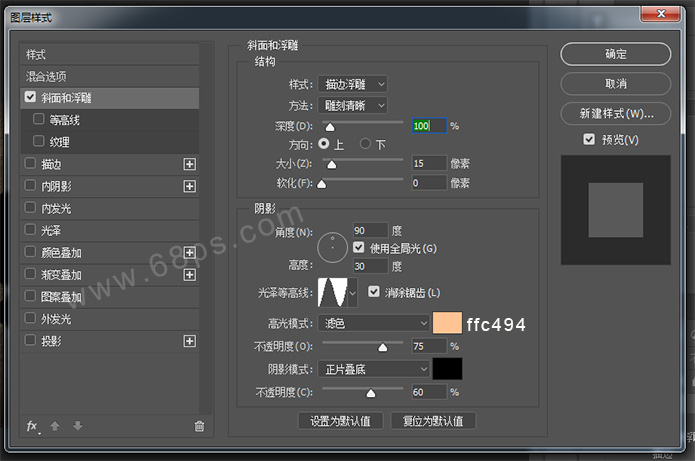Enable the 渐变叠加 effect checkbox
The image size is (695, 461).
(30, 274)
